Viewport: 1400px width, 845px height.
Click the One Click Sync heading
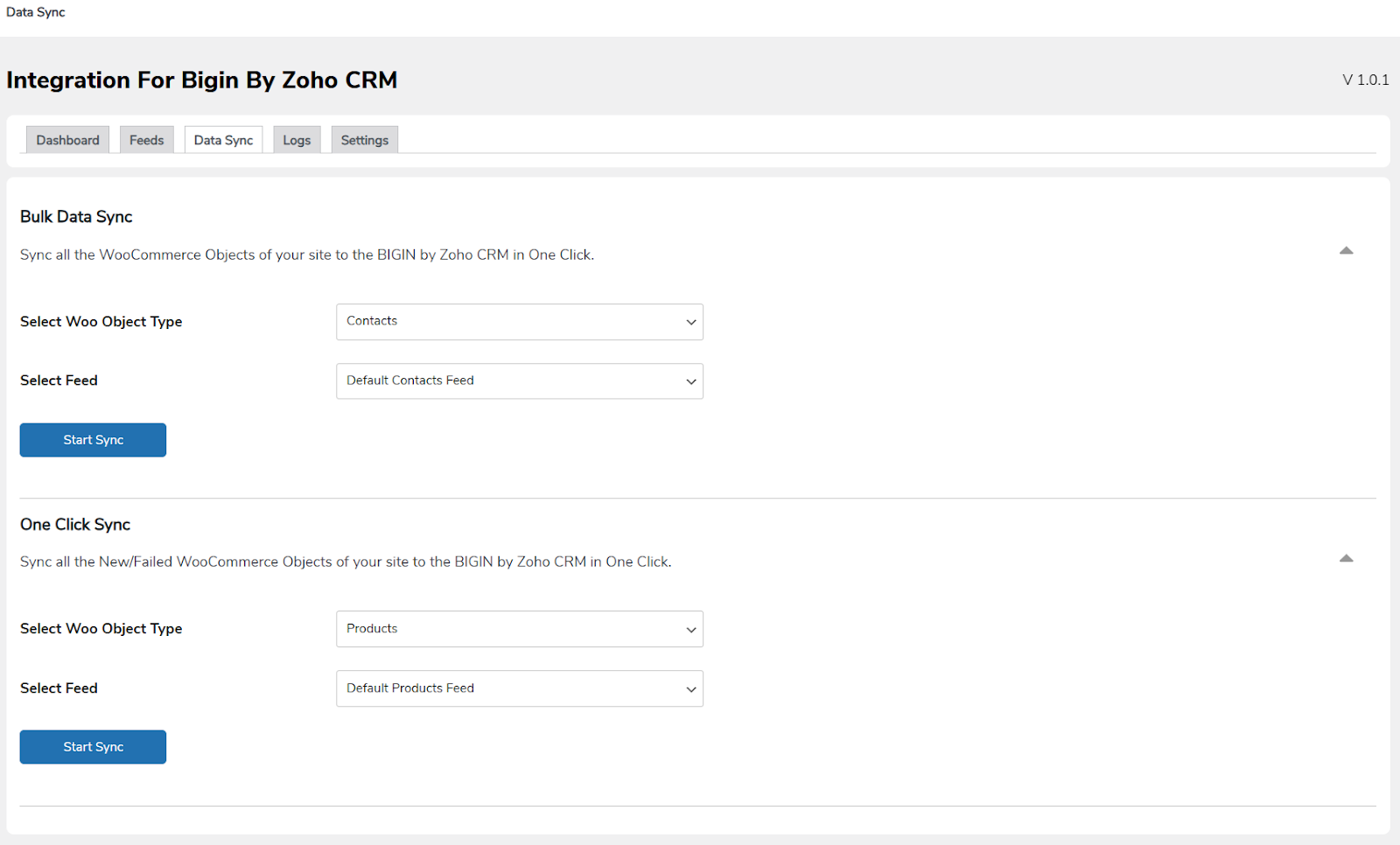pos(75,525)
